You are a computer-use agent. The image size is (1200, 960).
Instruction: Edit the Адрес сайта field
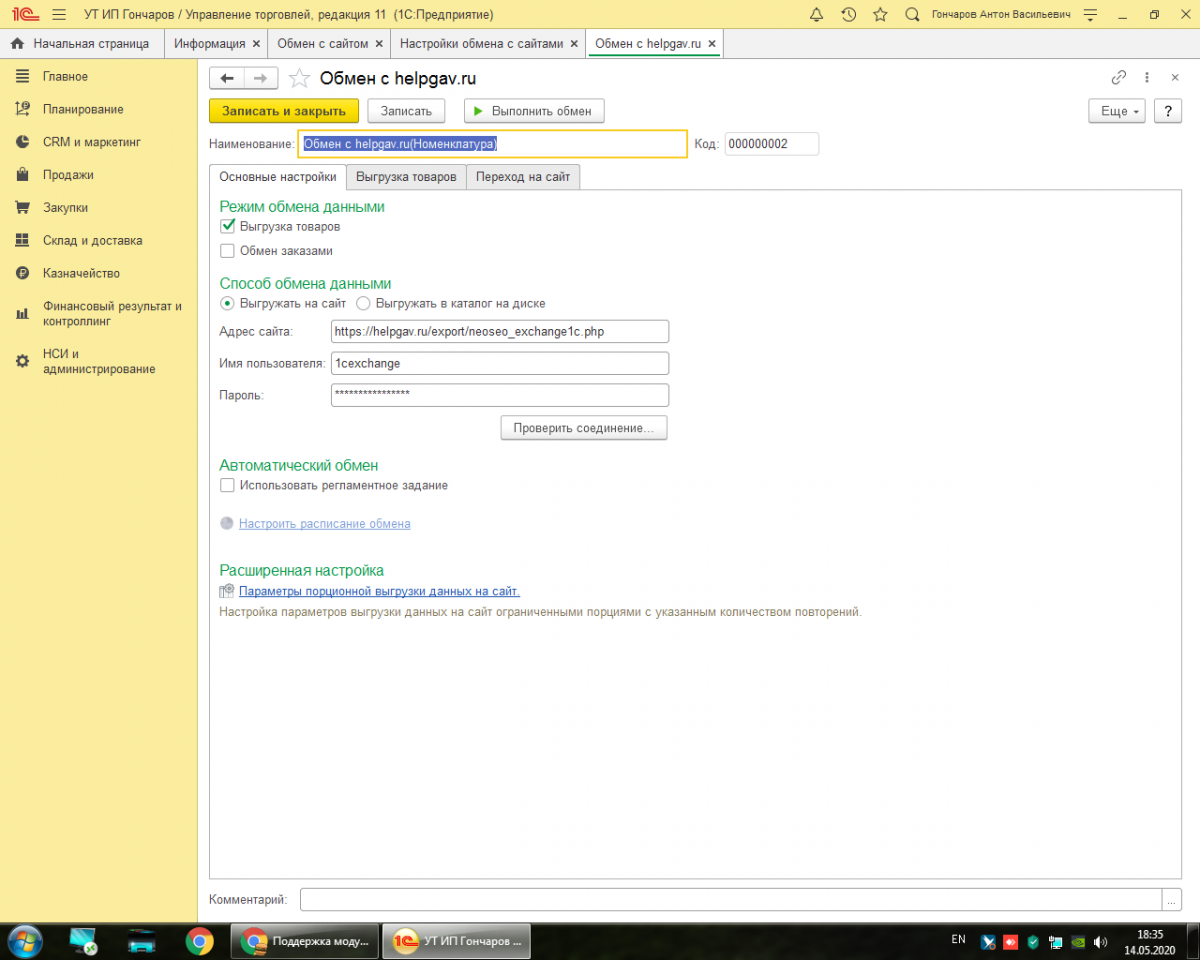tap(500, 331)
